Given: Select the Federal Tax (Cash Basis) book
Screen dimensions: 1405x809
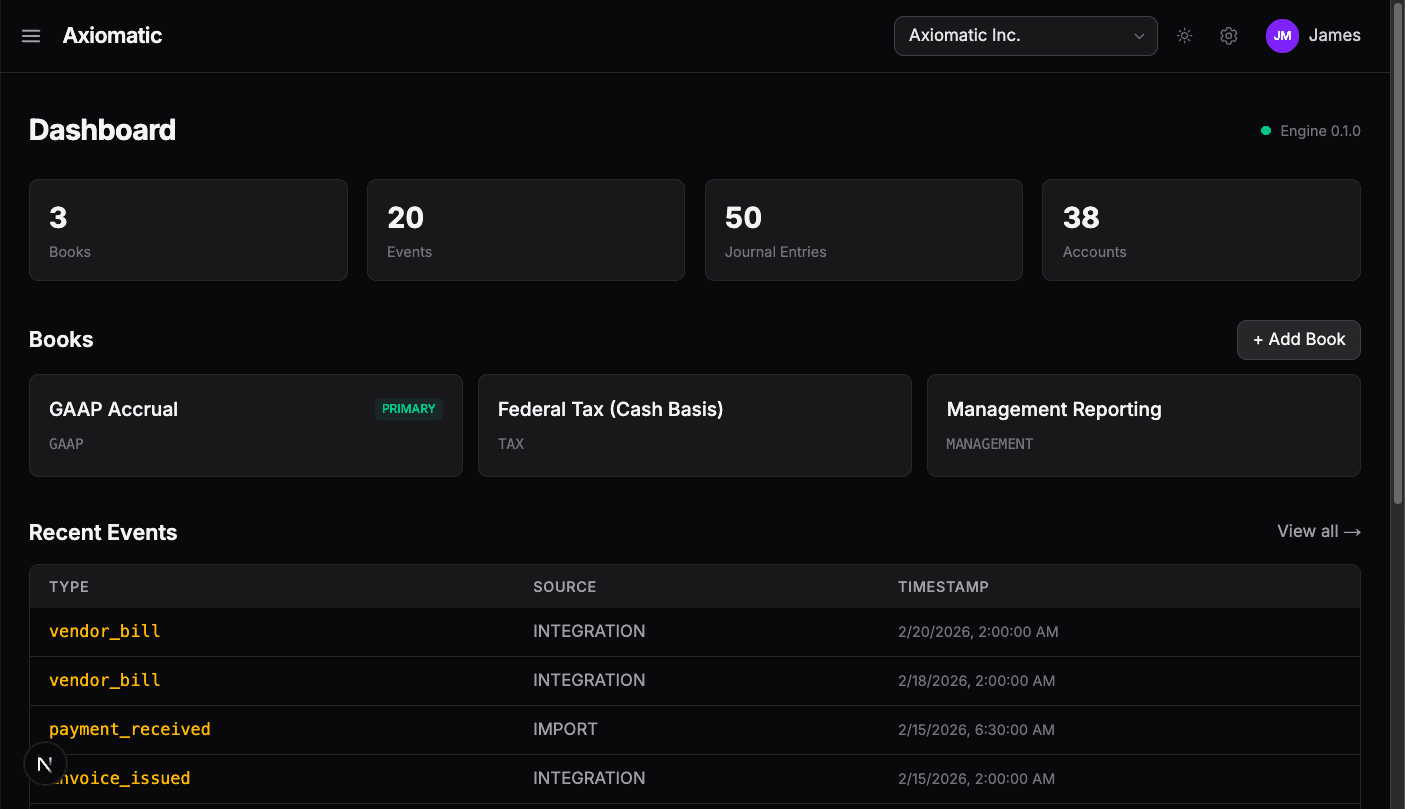Looking at the screenshot, I should pyautogui.click(x=694, y=425).
